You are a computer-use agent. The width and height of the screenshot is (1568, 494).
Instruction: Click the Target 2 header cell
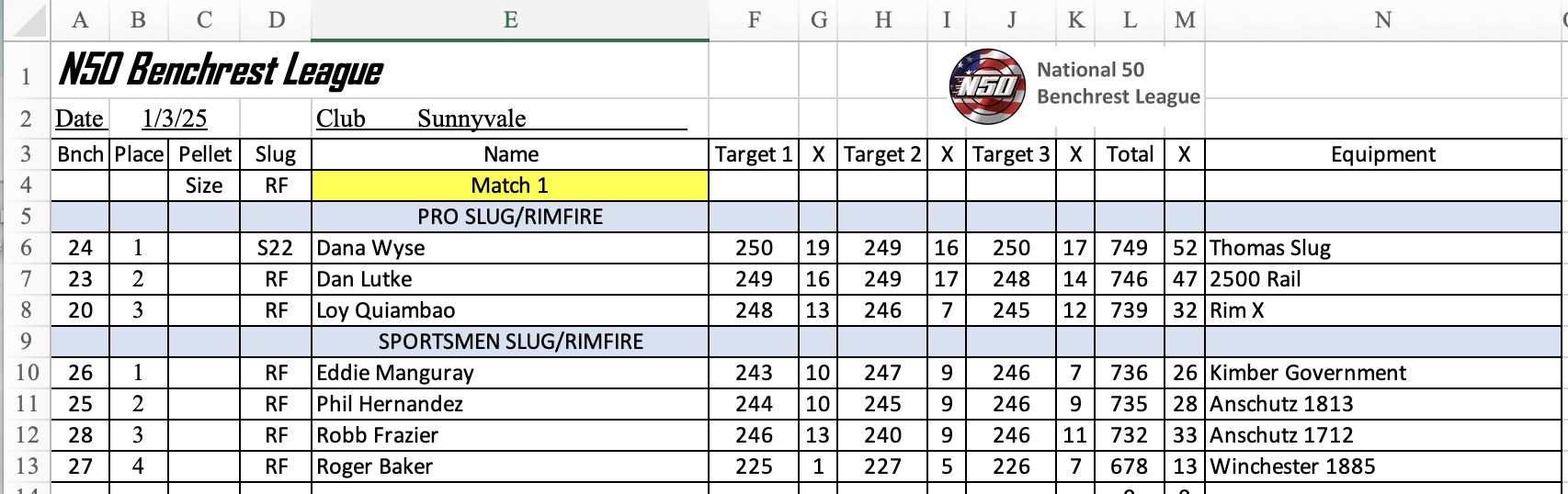coord(882,154)
